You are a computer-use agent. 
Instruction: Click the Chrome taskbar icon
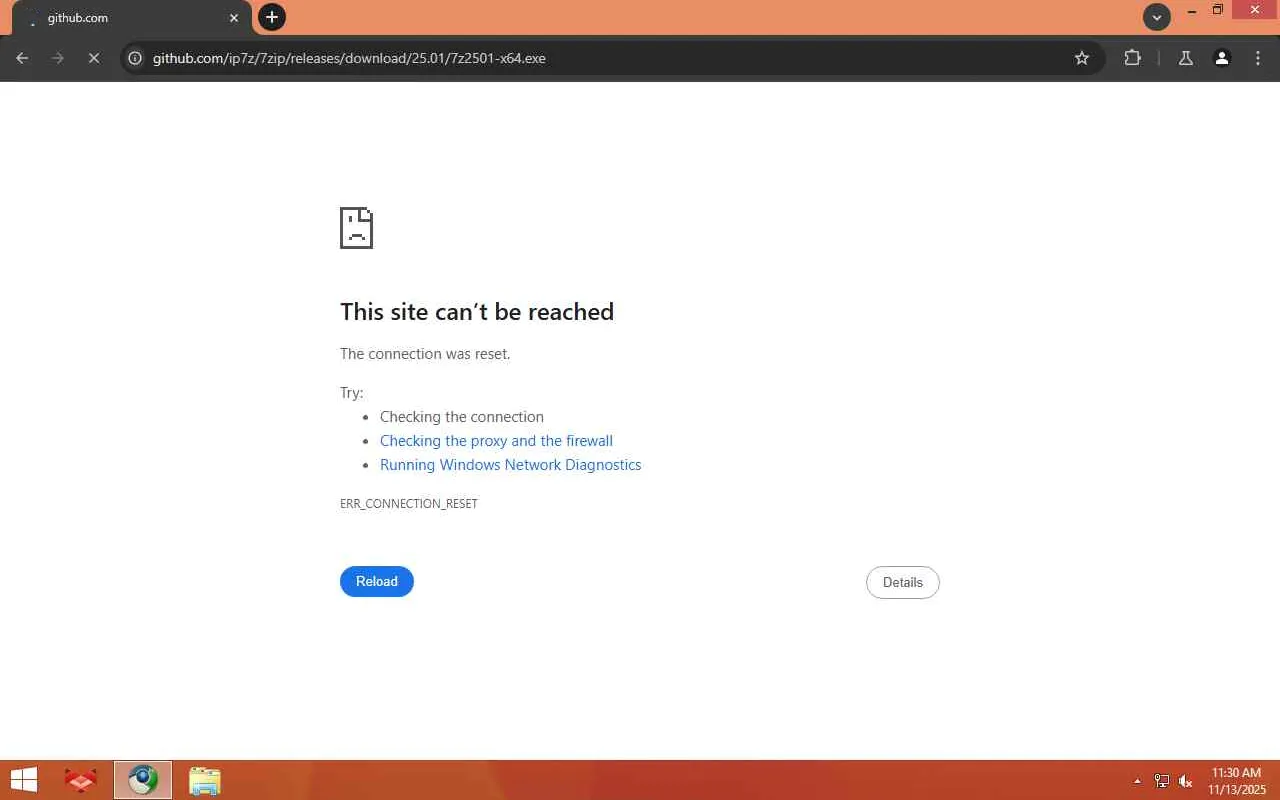[143, 780]
